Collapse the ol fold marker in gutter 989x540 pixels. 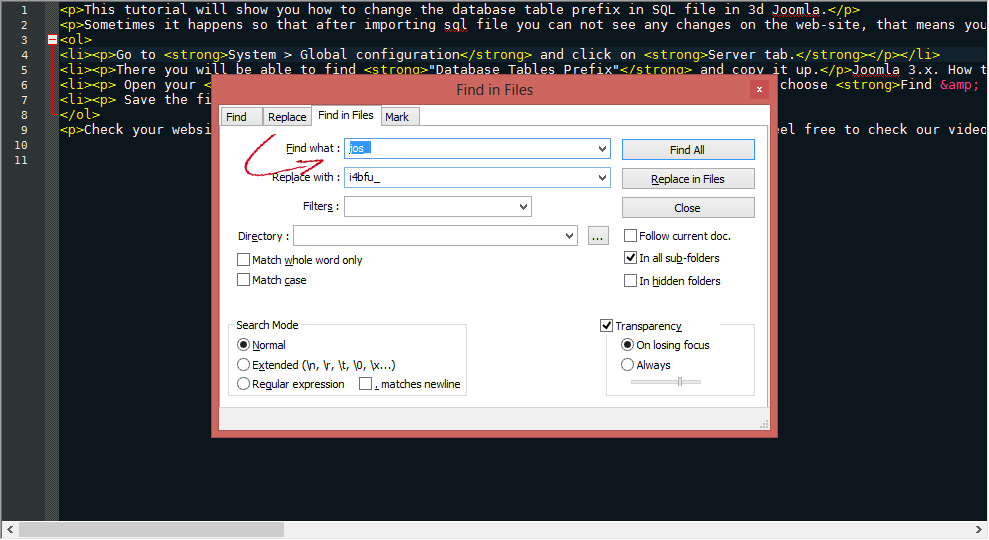[x=52, y=40]
